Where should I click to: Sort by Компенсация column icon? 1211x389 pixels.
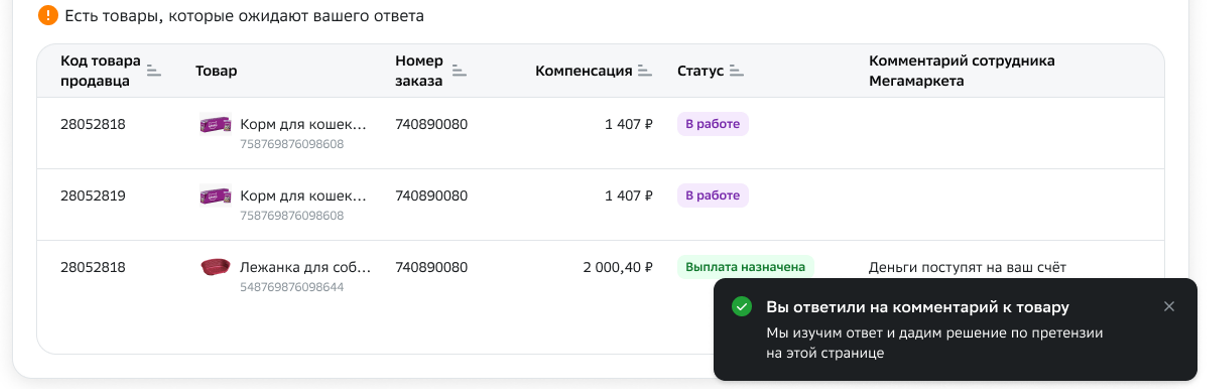point(645,71)
